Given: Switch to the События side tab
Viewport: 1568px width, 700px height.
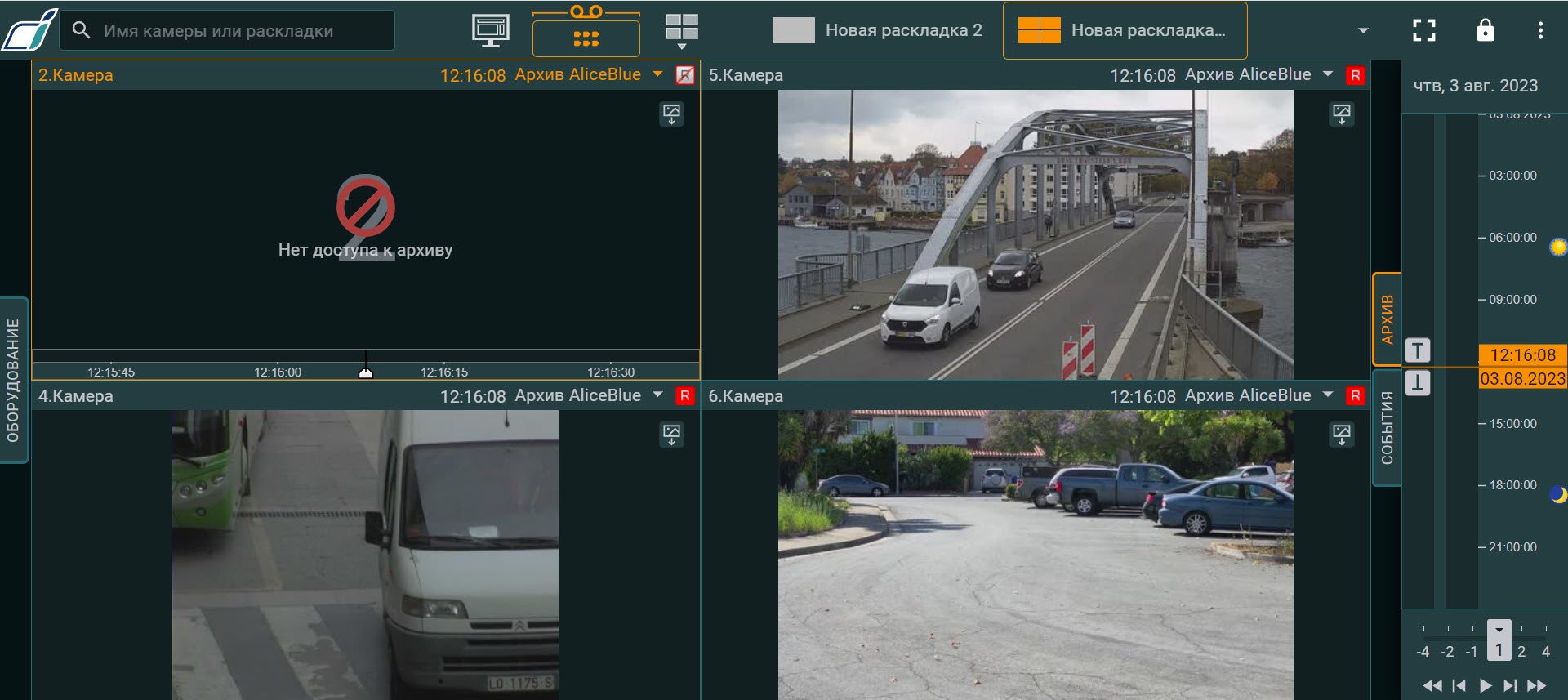Looking at the screenshot, I should [x=1387, y=427].
